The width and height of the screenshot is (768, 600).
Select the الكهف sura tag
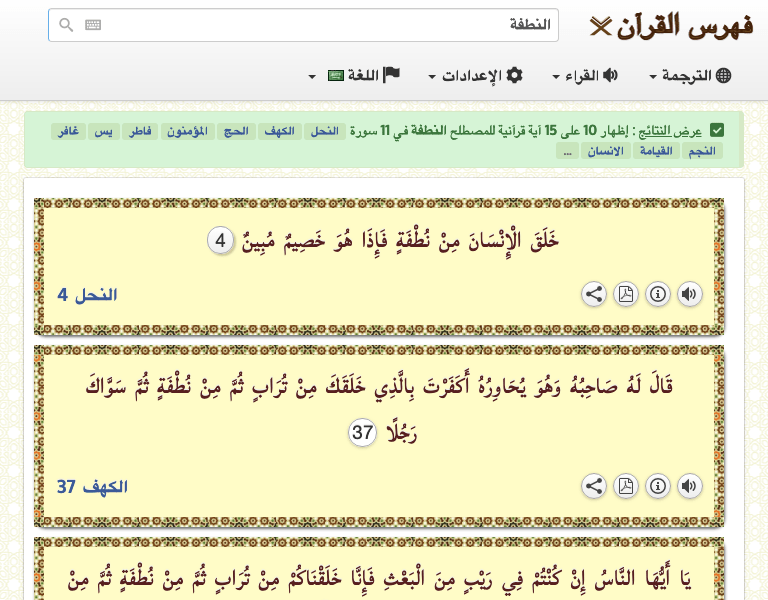pyautogui.click(x=278, y=132)
